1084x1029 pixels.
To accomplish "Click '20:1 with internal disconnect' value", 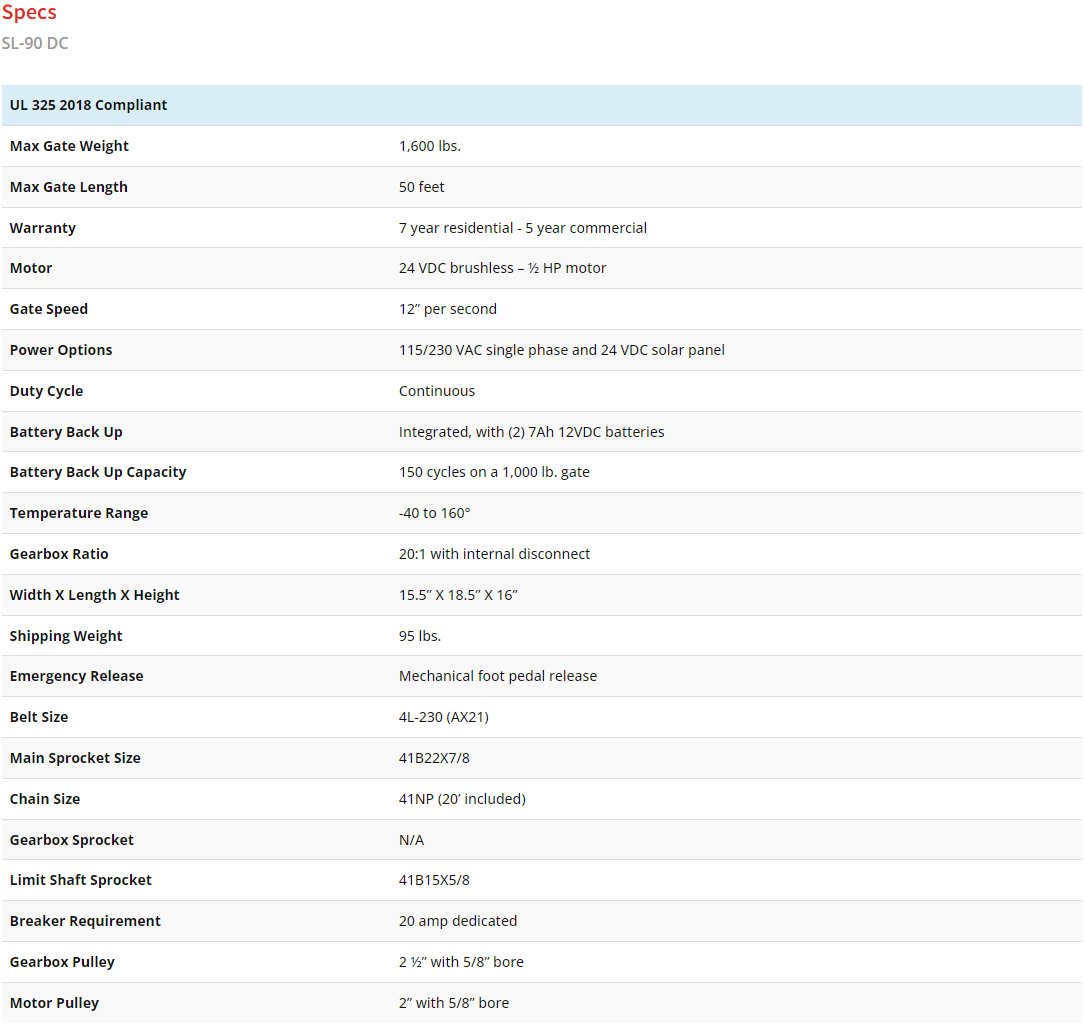I will tap(494, 554).
